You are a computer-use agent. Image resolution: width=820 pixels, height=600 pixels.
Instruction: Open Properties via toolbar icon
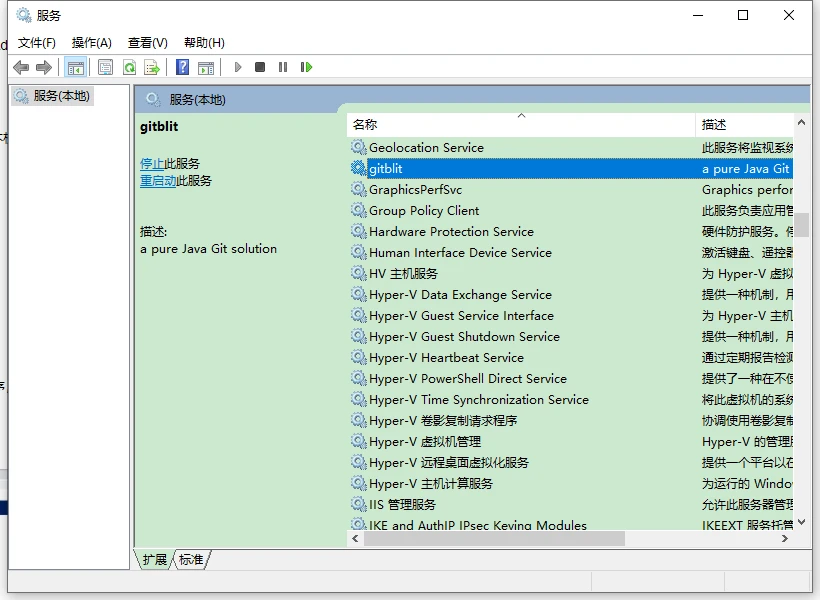click(x=105, y=67)
